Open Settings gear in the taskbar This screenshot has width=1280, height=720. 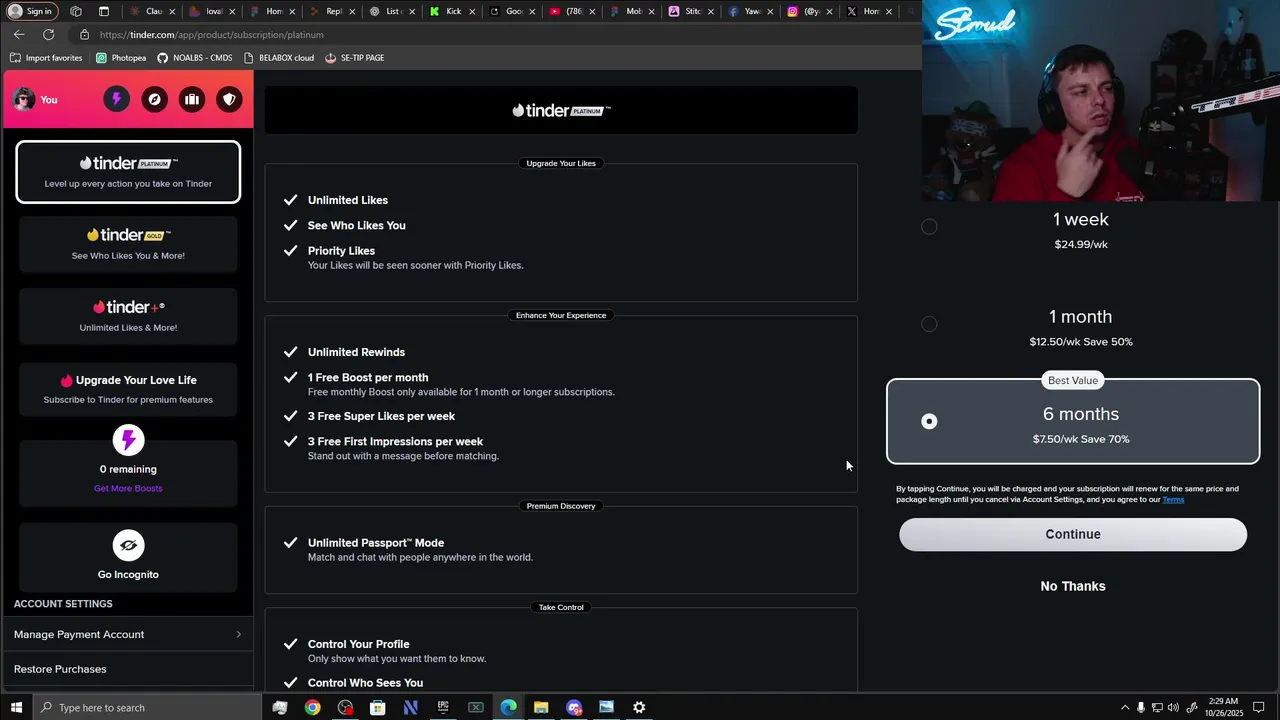639,707
